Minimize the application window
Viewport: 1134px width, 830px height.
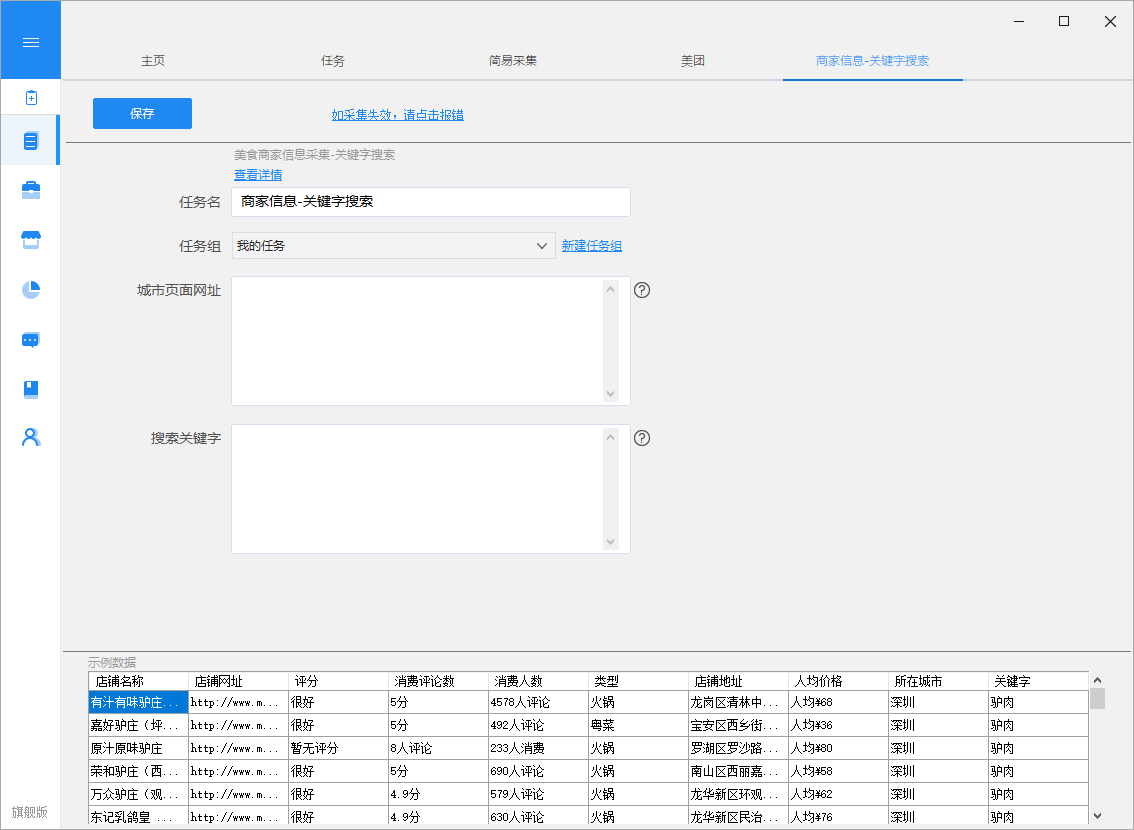point(1019,22)
